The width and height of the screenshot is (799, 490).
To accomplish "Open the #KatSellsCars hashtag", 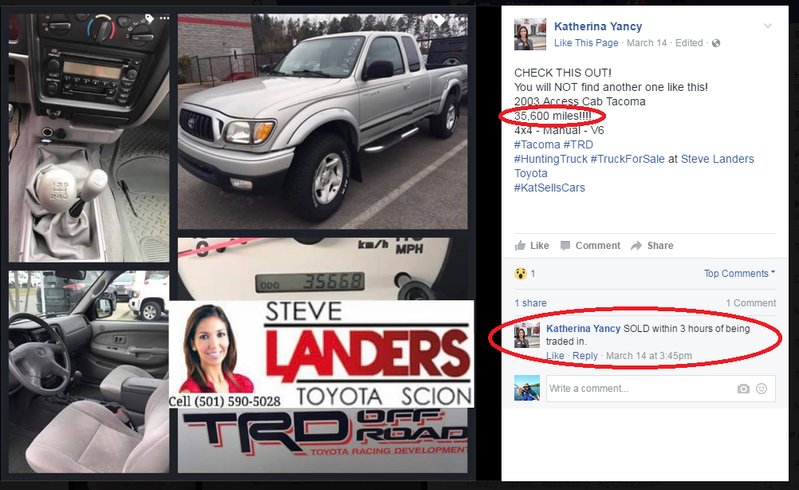I will coord(549,187).
